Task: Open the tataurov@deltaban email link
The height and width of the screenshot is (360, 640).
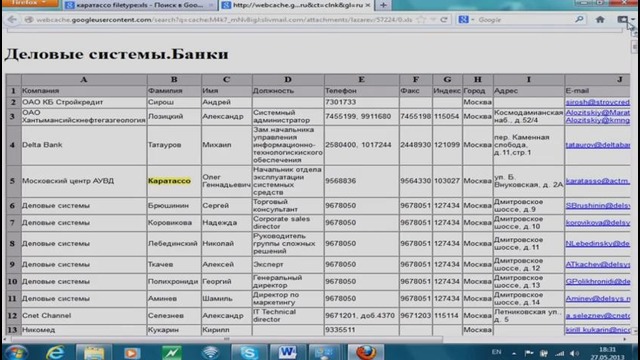Action: [598, 144]
